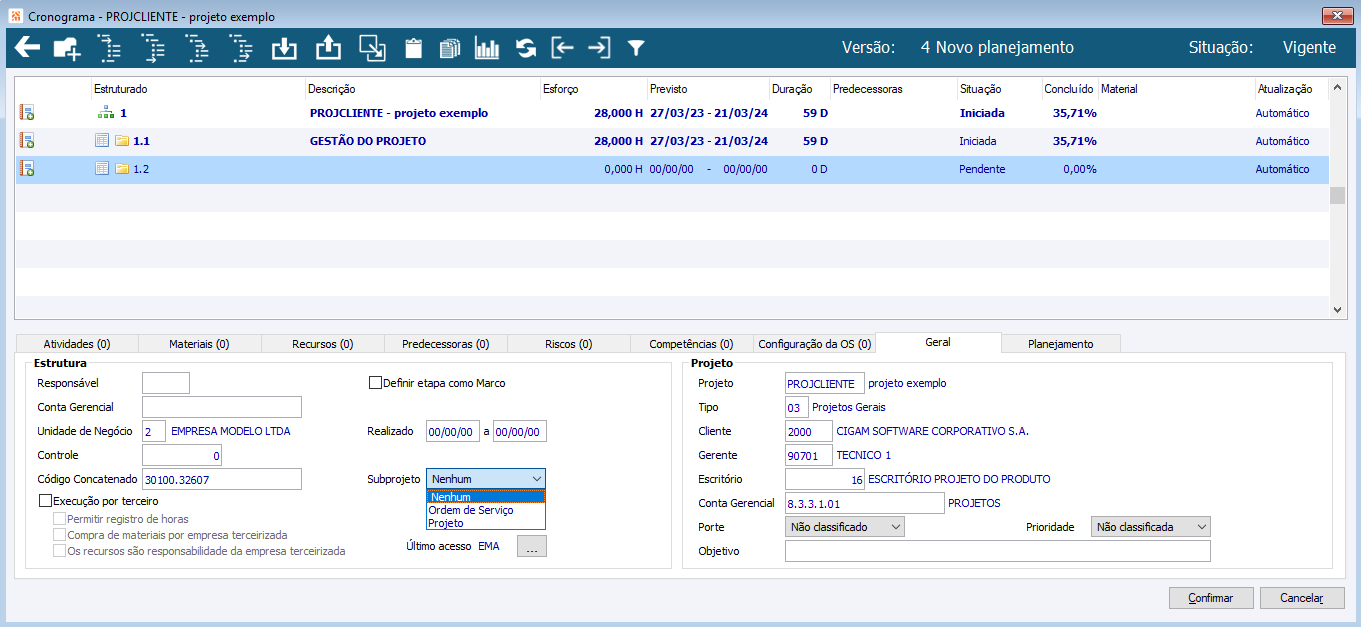Enable Definir etapa como Marco checkbox

click(x=376, y=382)
